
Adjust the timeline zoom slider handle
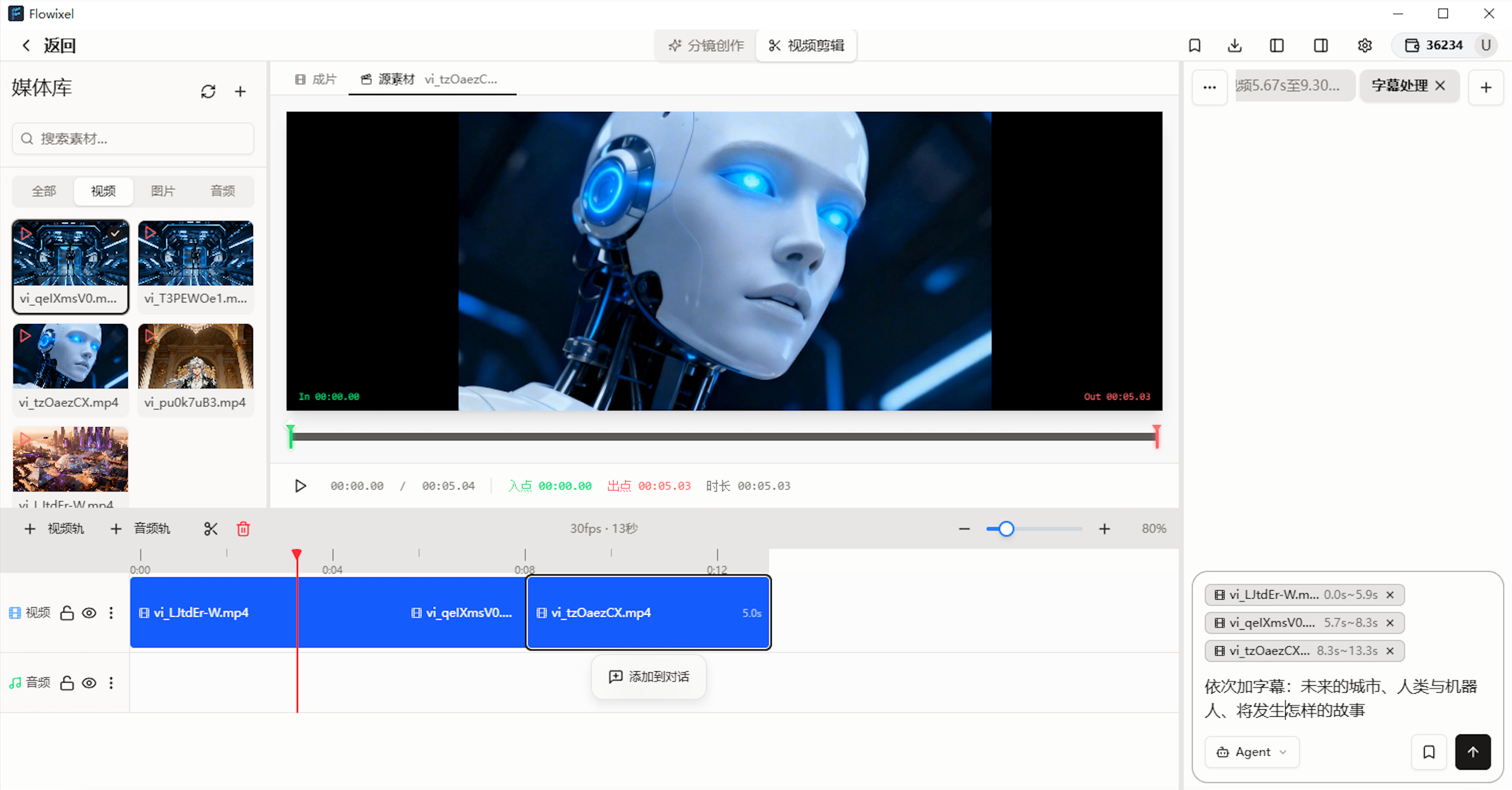1006,529
